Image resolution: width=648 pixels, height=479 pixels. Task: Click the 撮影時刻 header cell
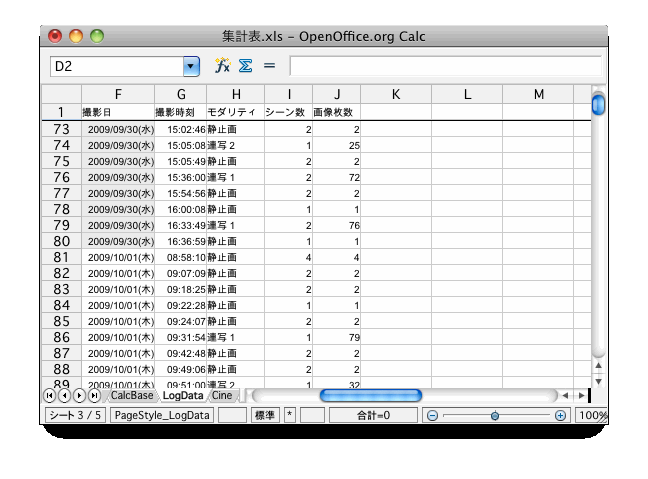tap(181, 112)
